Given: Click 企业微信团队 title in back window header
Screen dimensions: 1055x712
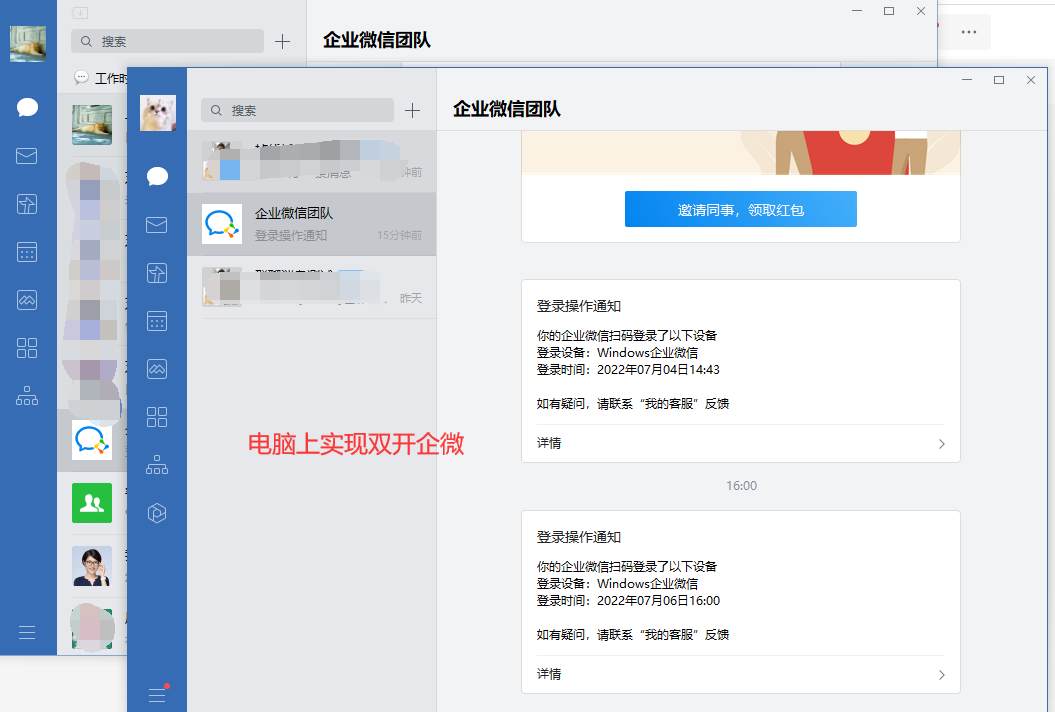Looking at the screenshot, I should click(x=377, y=40).
